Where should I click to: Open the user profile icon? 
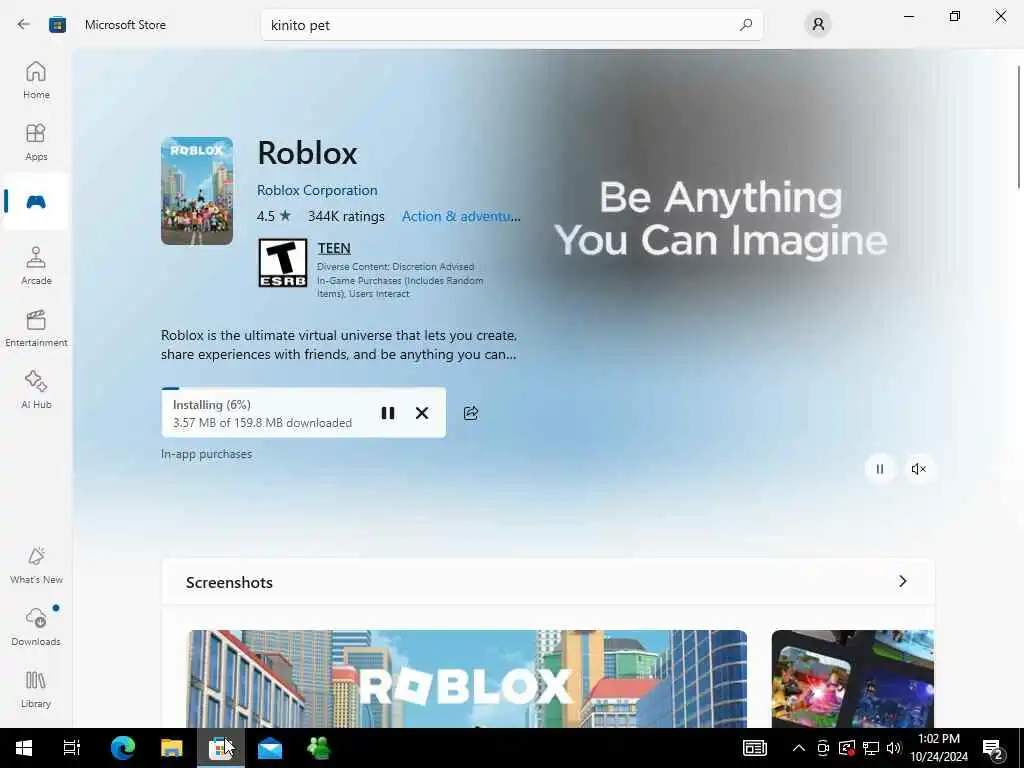tap(818, 25)
